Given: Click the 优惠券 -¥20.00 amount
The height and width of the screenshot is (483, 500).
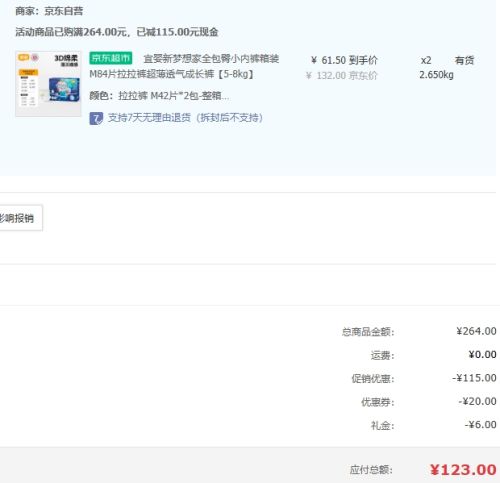Looking at the screenshot, I should point(477,401).
